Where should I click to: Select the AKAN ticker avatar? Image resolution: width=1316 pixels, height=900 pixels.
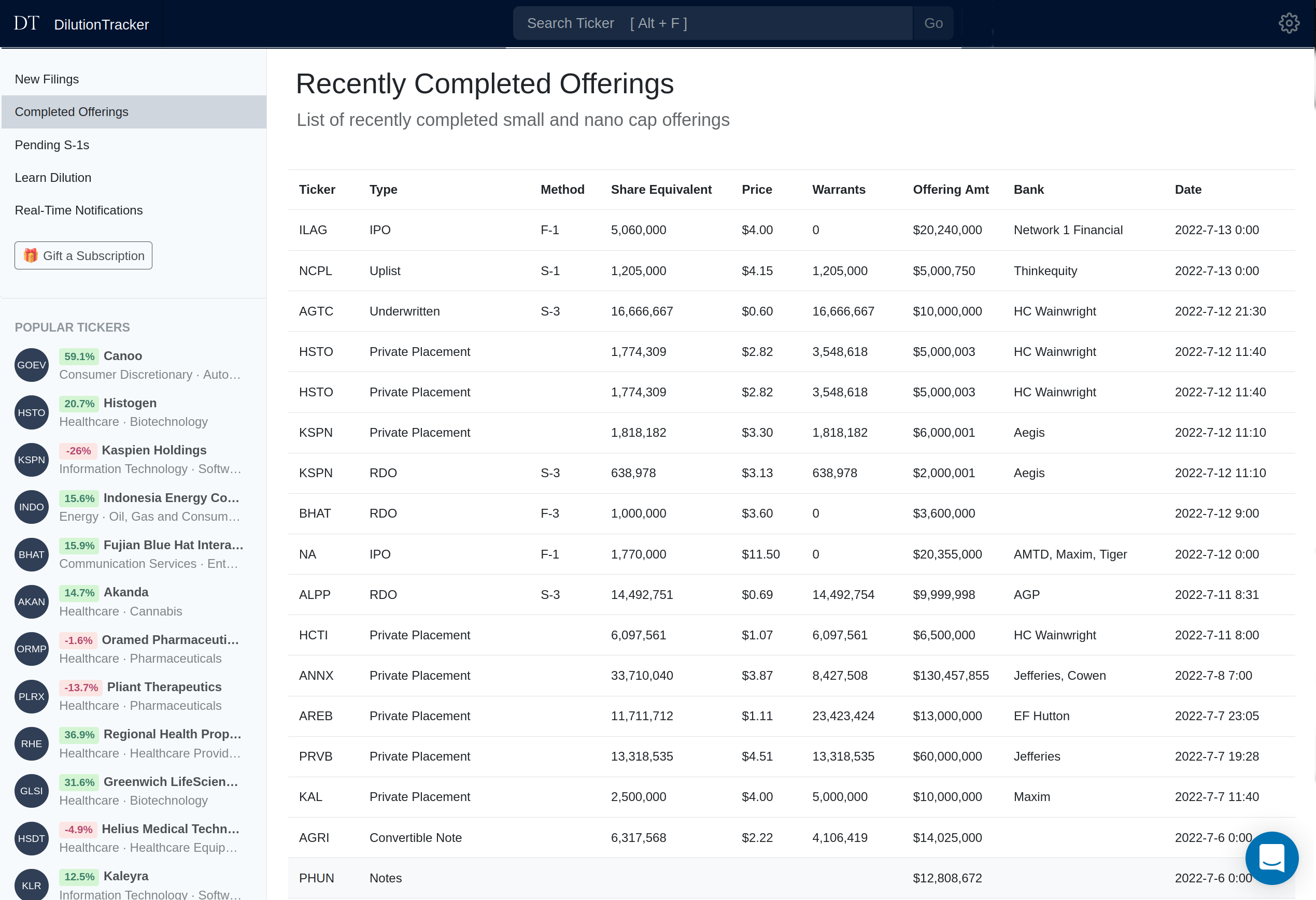click(31, 602)
